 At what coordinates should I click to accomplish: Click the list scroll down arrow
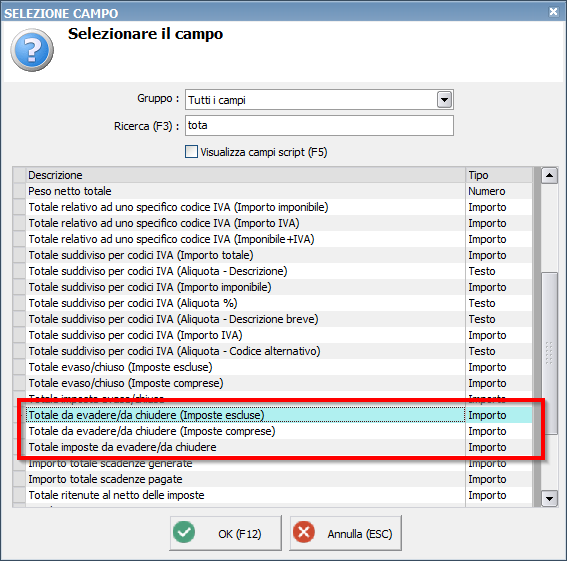pyautogui.click(x=549, y=499)
